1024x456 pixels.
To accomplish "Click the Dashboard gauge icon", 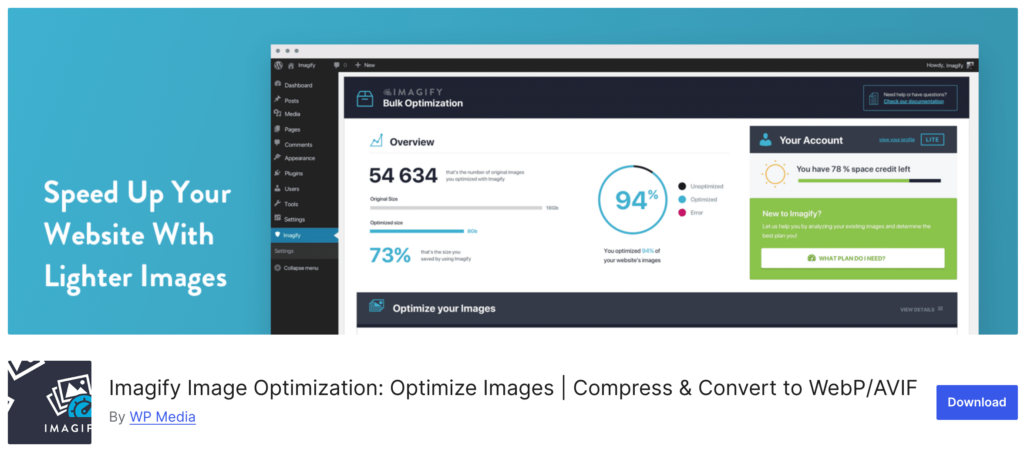I will pyautogui.click(x=278, y=84).
